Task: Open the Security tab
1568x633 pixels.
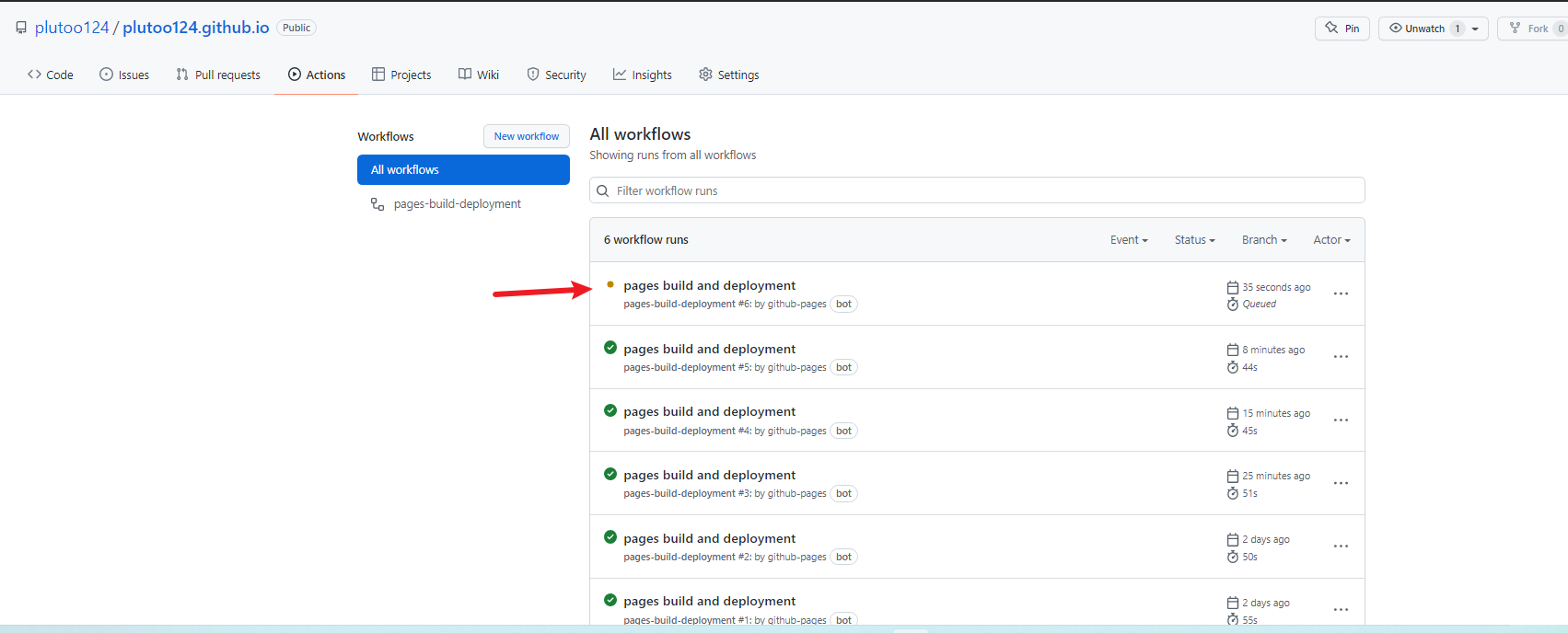Action: (x=556, y=75)
